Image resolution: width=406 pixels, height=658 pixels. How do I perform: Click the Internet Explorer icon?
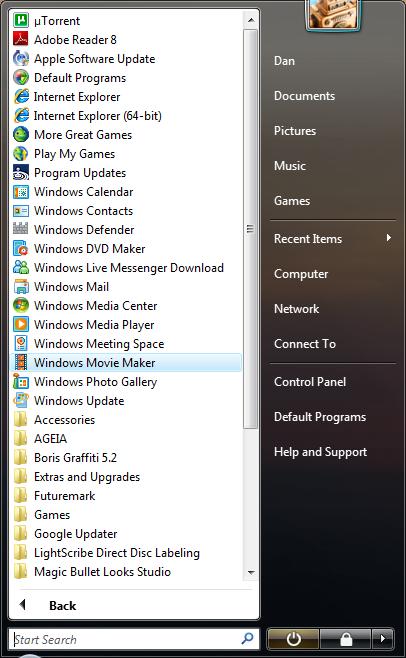pos(21,97)
